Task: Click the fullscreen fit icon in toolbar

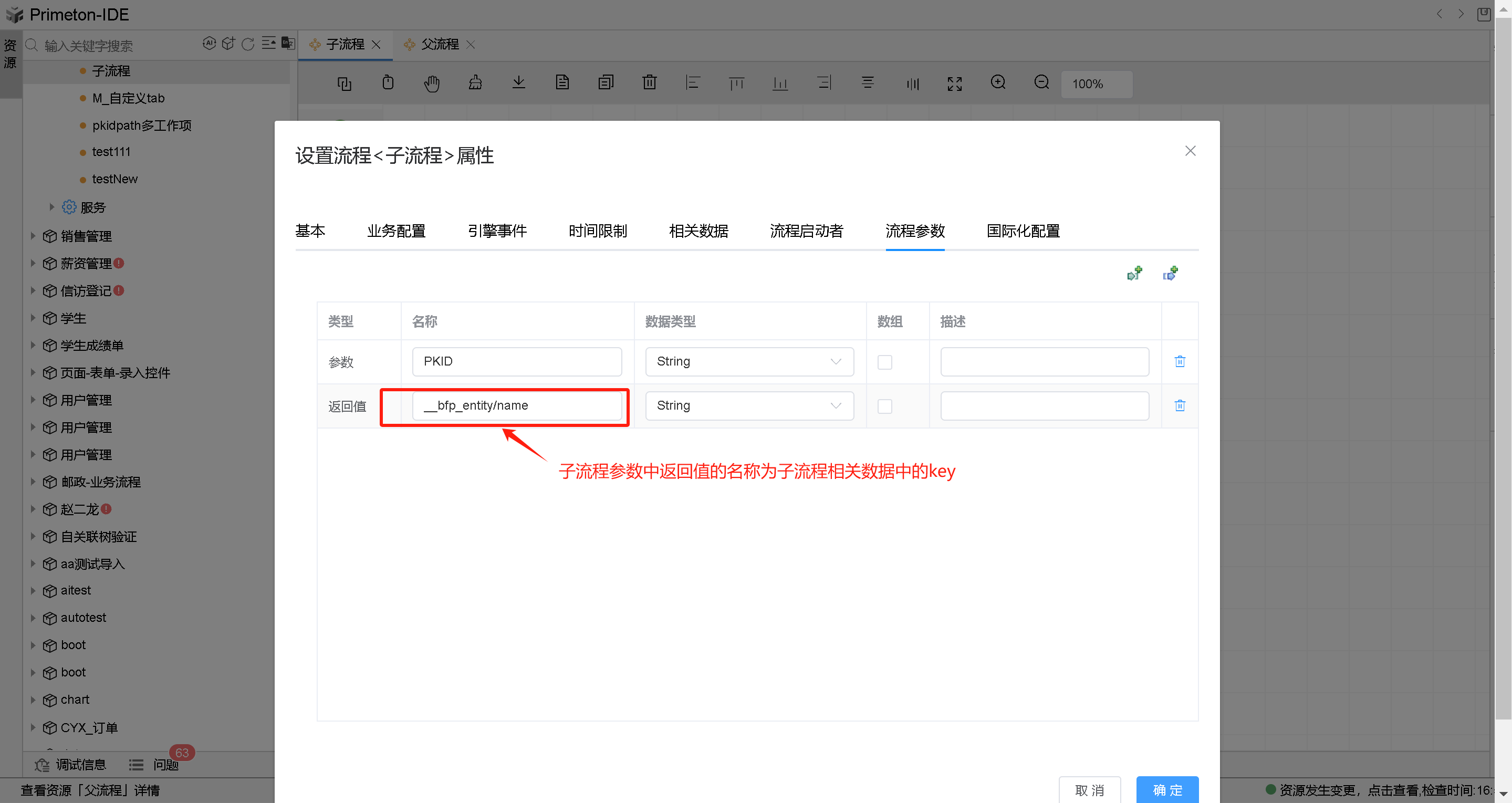Action: tap(954, 84)
